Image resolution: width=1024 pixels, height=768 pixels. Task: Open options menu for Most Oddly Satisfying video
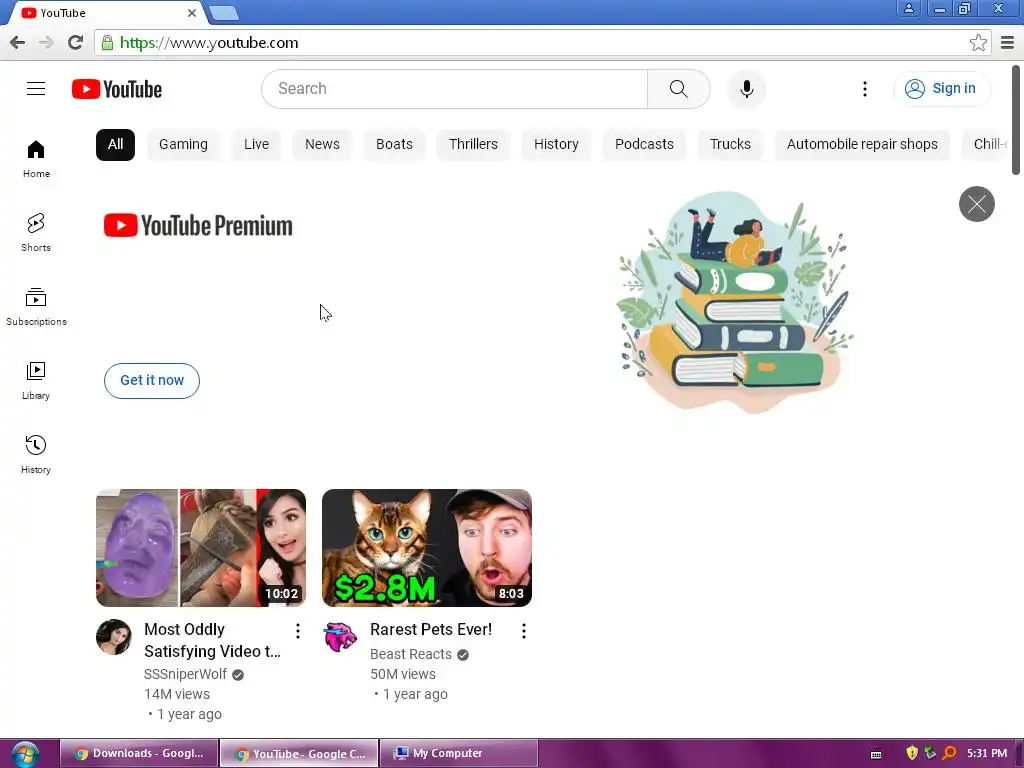coord(298,630)
